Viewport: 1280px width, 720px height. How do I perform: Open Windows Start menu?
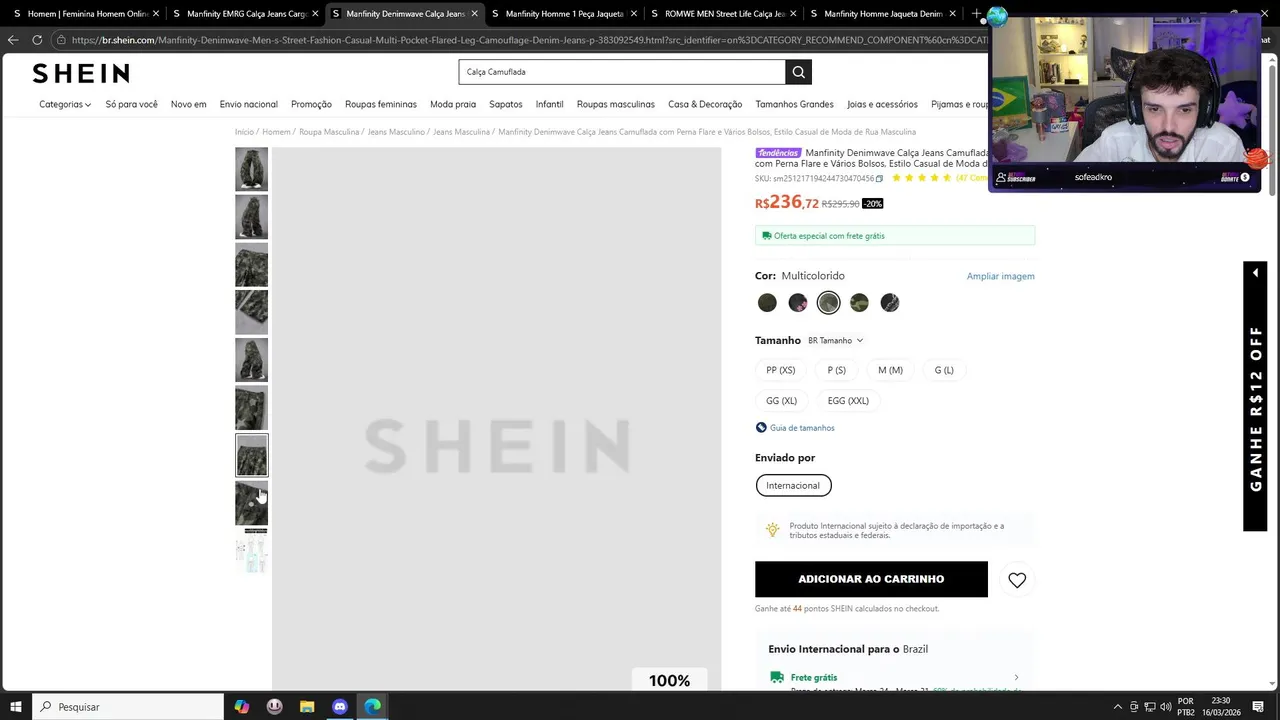tap(16, 707)
